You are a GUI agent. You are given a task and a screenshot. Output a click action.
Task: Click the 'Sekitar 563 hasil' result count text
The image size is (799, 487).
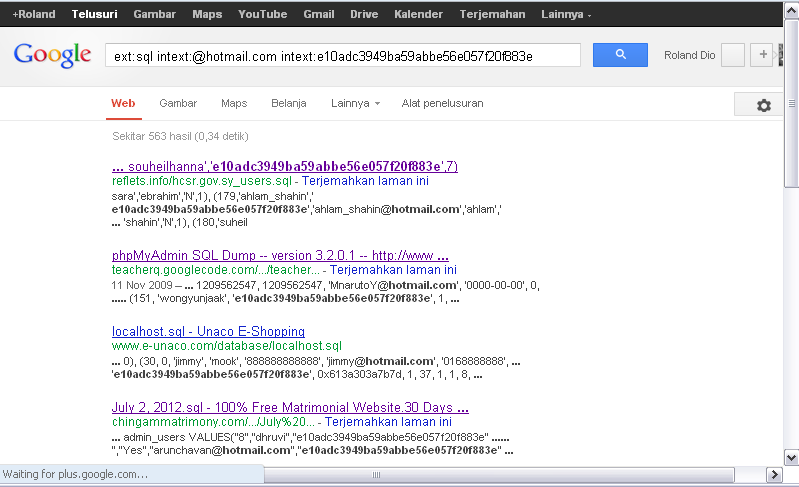pyautogui.click(x=180, y=136)
